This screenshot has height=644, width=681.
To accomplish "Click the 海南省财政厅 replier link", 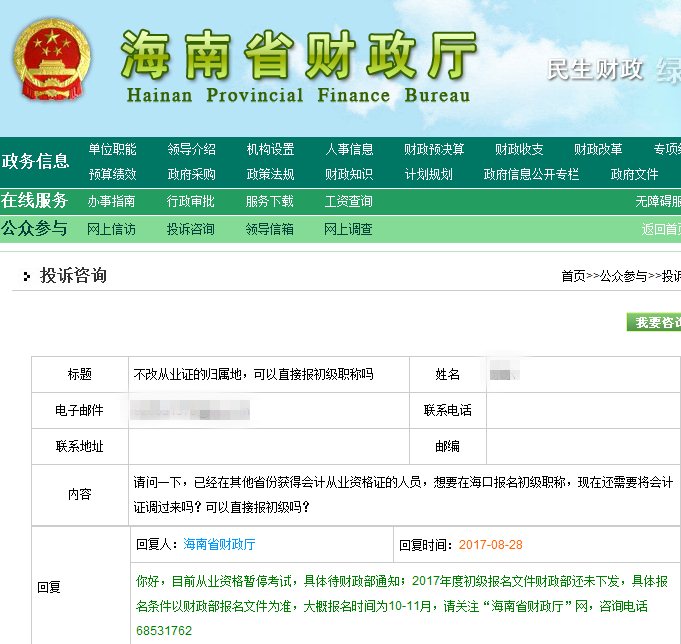I will [x=219, y=545].
